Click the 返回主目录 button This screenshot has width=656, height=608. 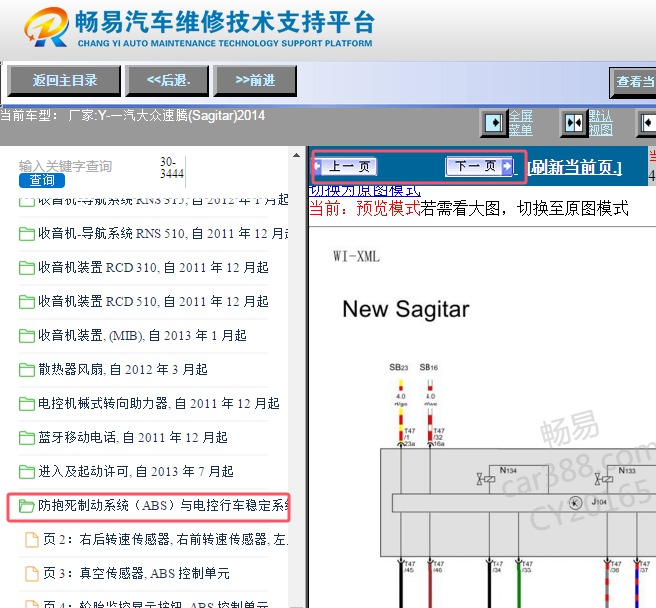click(64, 80)
